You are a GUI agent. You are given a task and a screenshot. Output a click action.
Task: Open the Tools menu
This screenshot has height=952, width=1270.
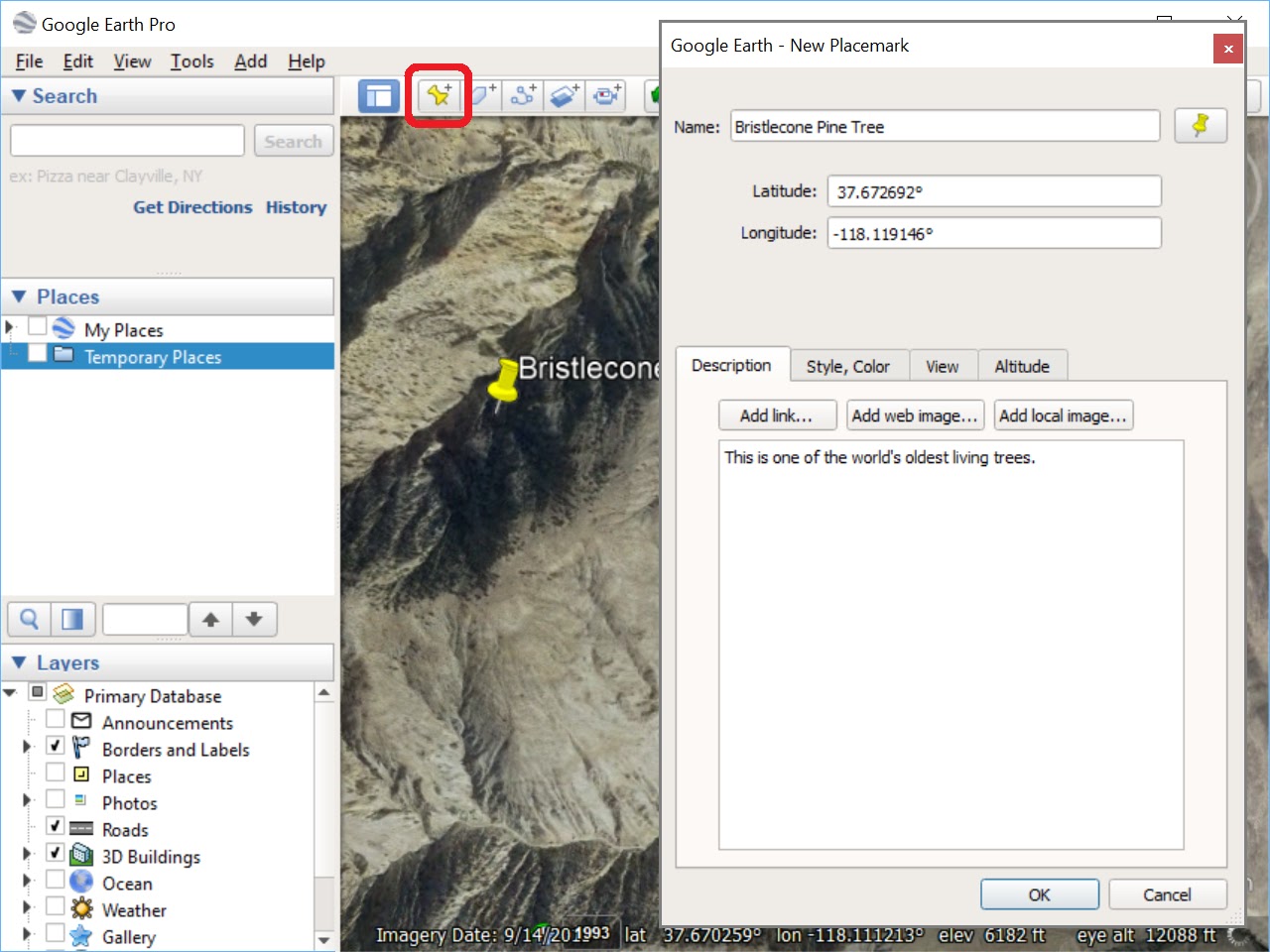pyautogui.click(x=191, y=61)
